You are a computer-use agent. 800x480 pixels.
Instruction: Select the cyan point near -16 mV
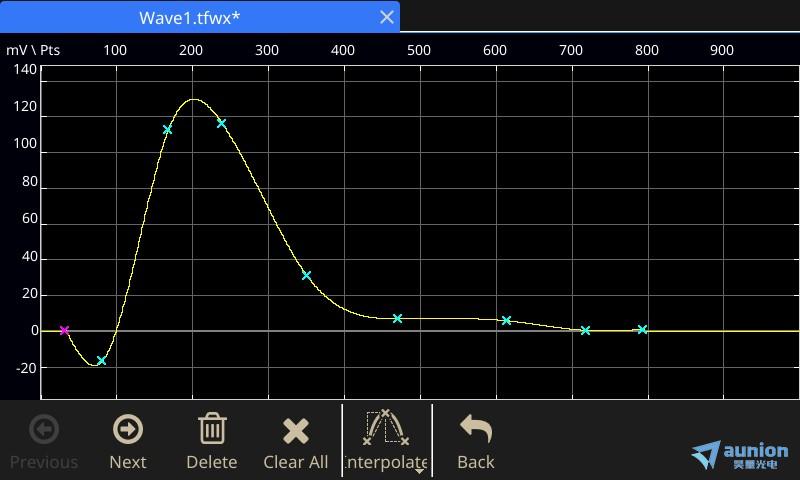[101, 361]
